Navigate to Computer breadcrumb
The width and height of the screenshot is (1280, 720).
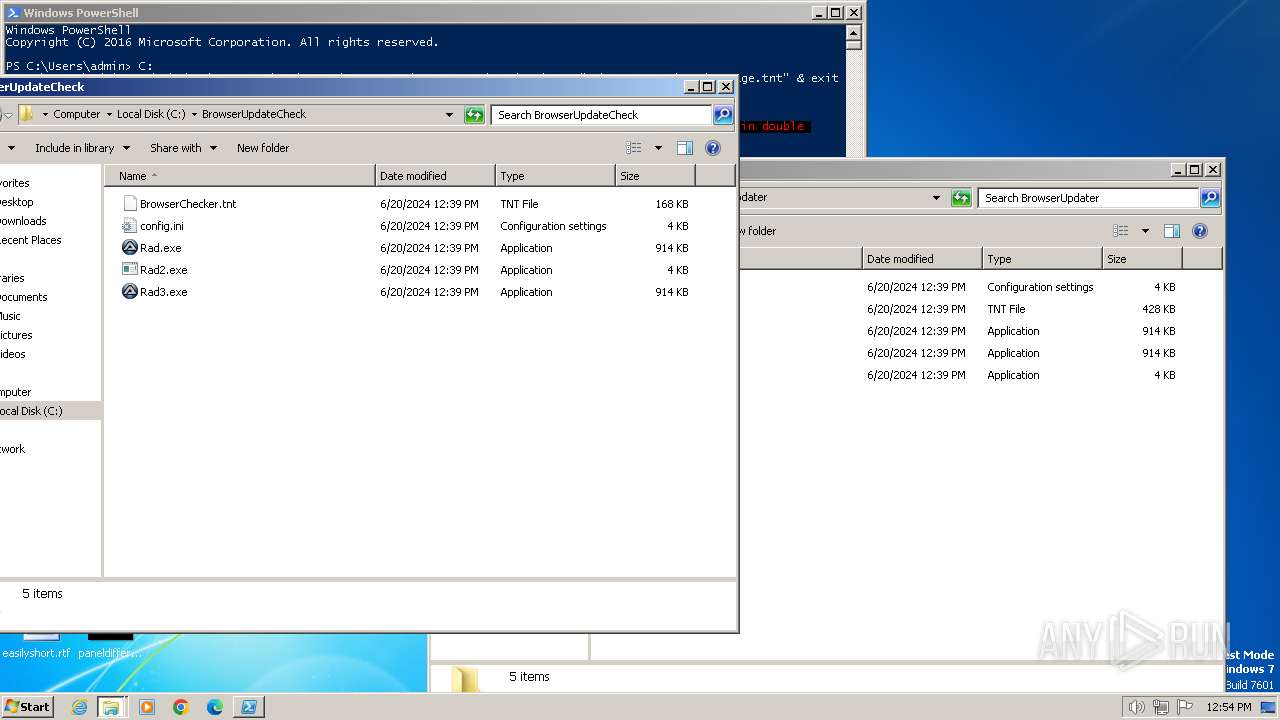coord(77,115)
